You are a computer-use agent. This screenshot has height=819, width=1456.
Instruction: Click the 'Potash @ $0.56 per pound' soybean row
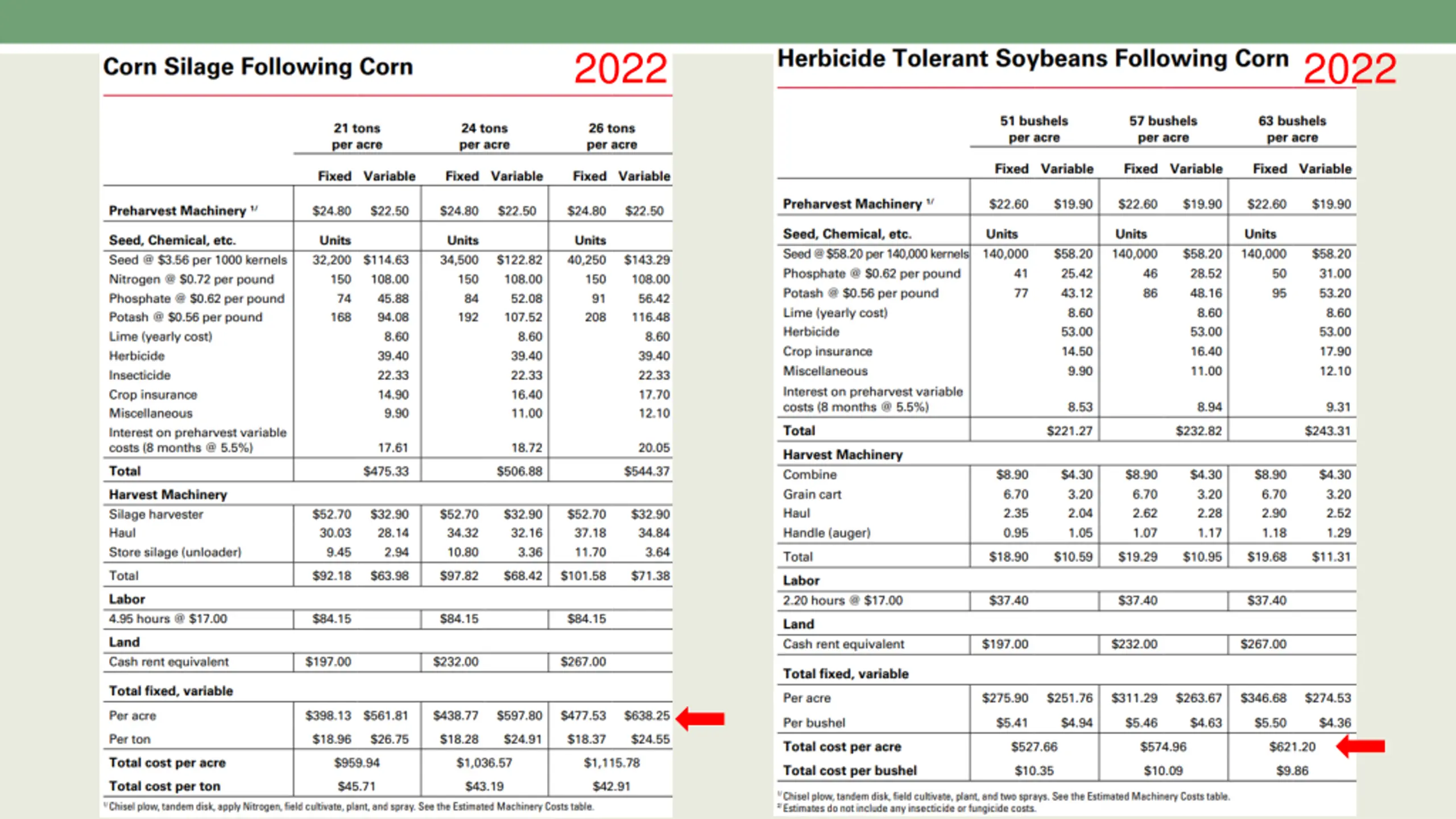tap(861, 293)
